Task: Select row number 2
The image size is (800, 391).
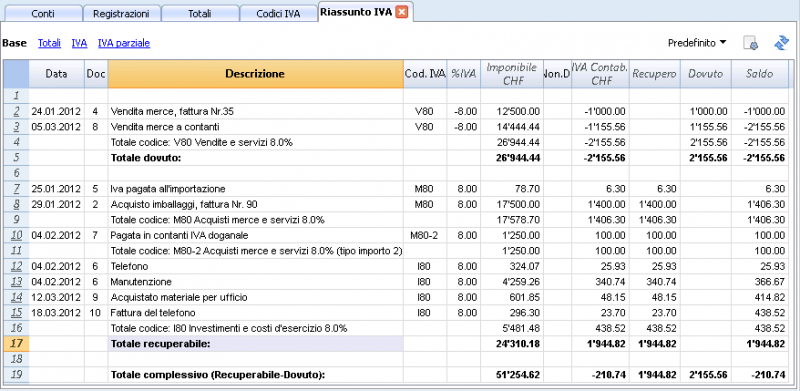Action: (x=16, y=111)
